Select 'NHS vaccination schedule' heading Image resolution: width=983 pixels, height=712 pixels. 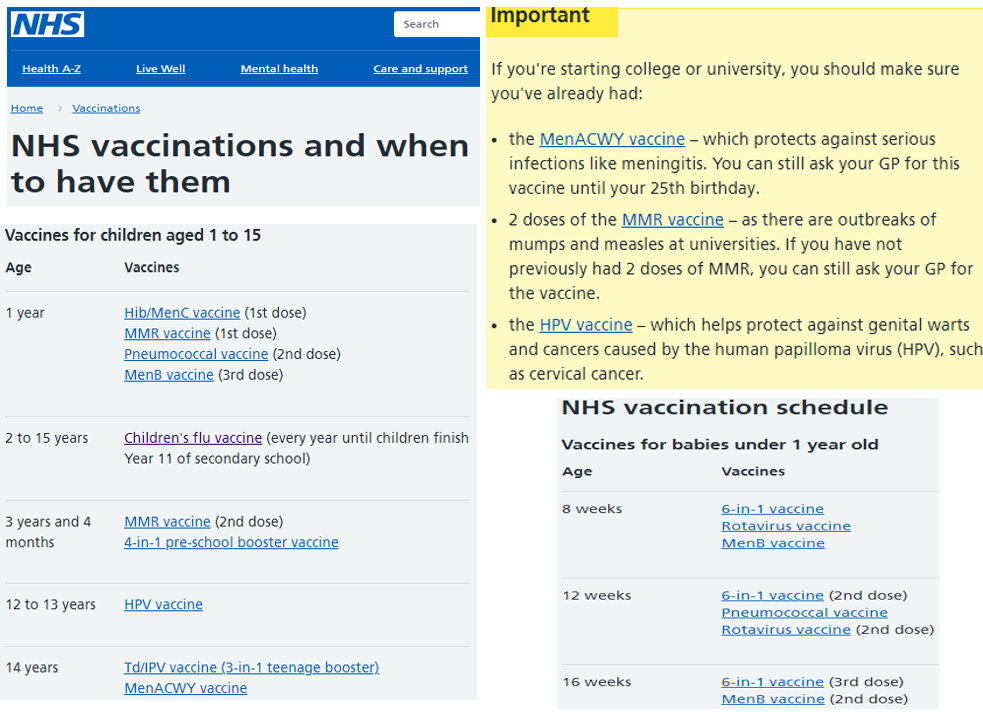point(725,407)
